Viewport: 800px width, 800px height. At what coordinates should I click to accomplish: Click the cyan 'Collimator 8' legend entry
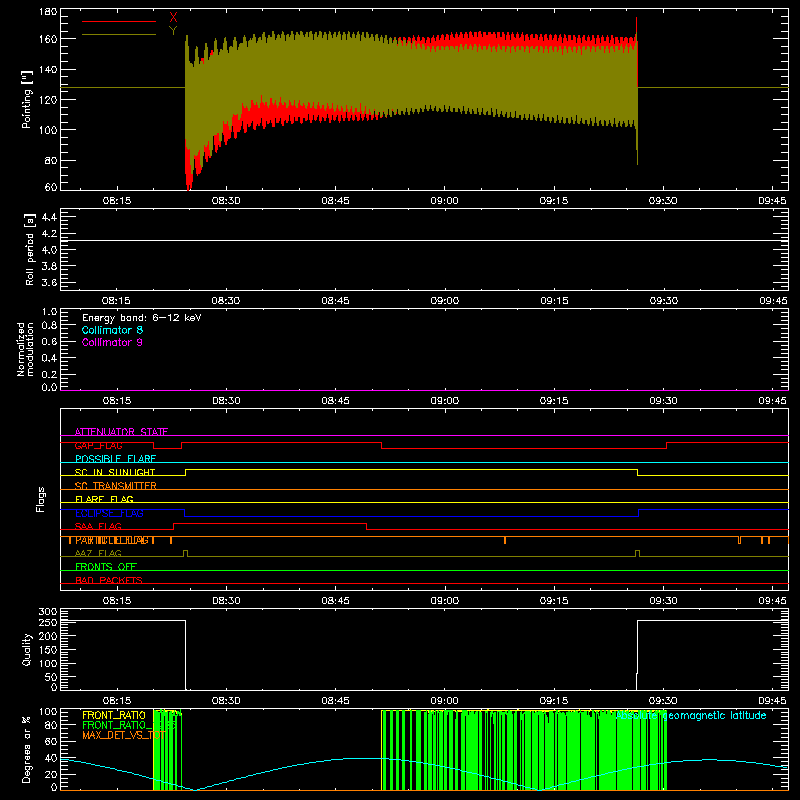coord(112,330)
